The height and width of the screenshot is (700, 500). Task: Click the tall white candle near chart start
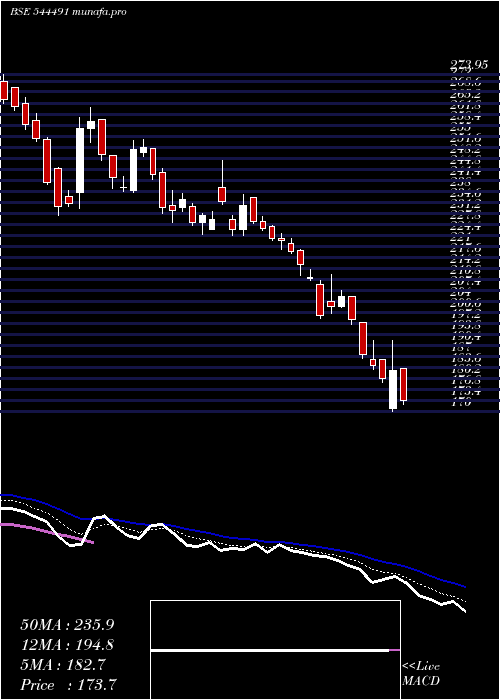pos(80,161)
